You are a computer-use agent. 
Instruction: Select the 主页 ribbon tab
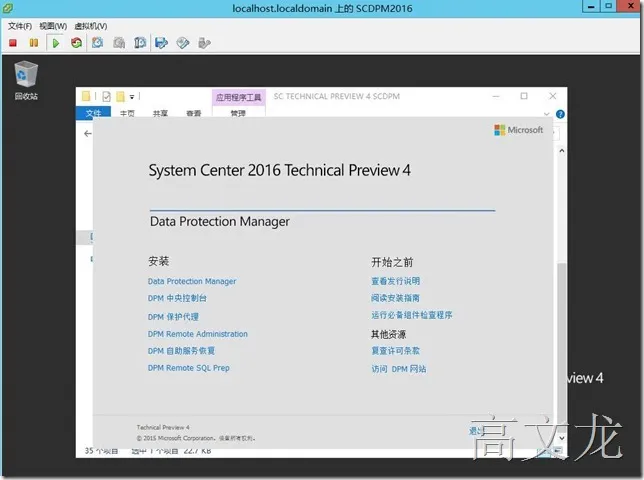coord(127,113)
